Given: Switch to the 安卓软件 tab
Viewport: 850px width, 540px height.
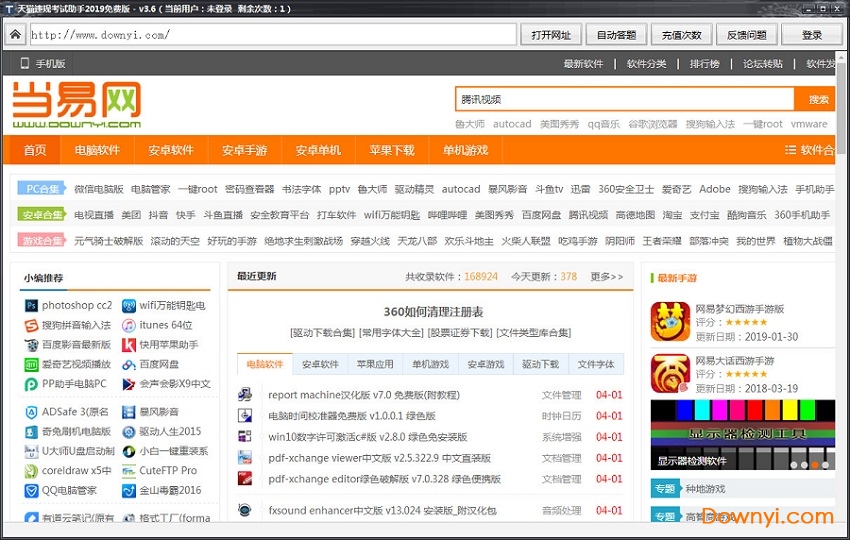Looking at the screenshot, I should point(320,364).
